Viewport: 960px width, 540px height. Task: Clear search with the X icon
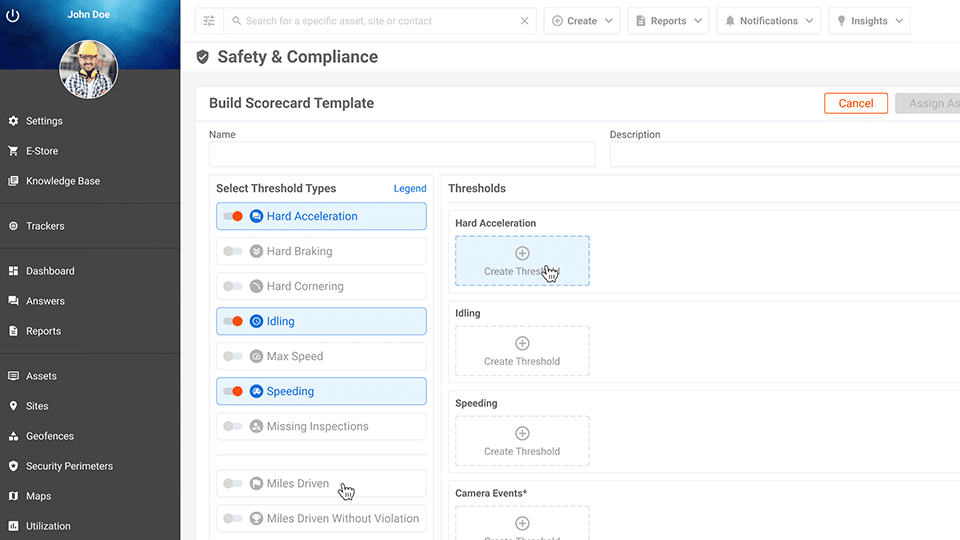pos(525,21)
